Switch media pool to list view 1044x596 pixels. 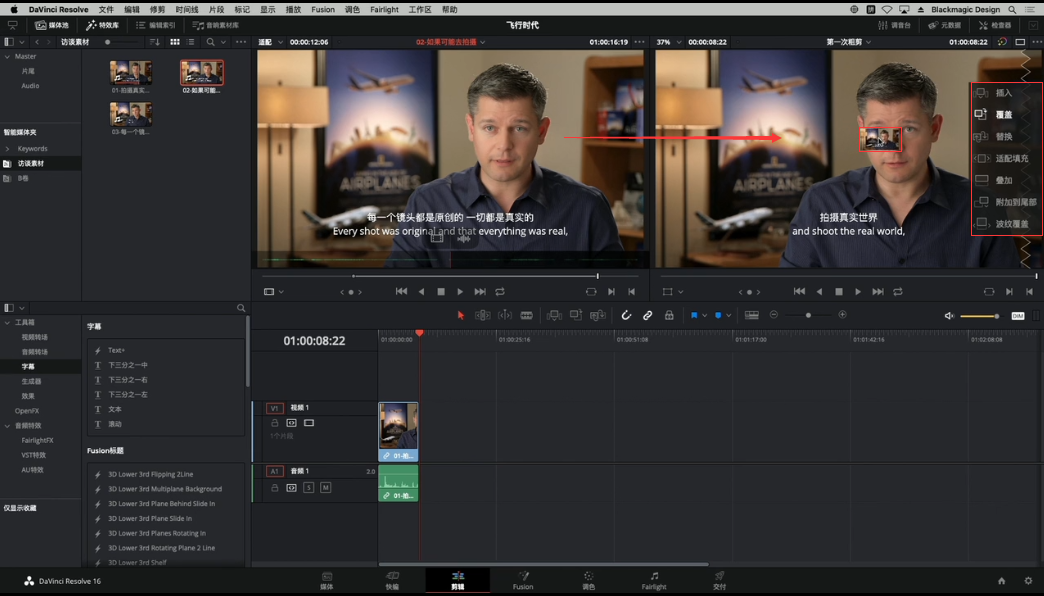pos(191,42)
